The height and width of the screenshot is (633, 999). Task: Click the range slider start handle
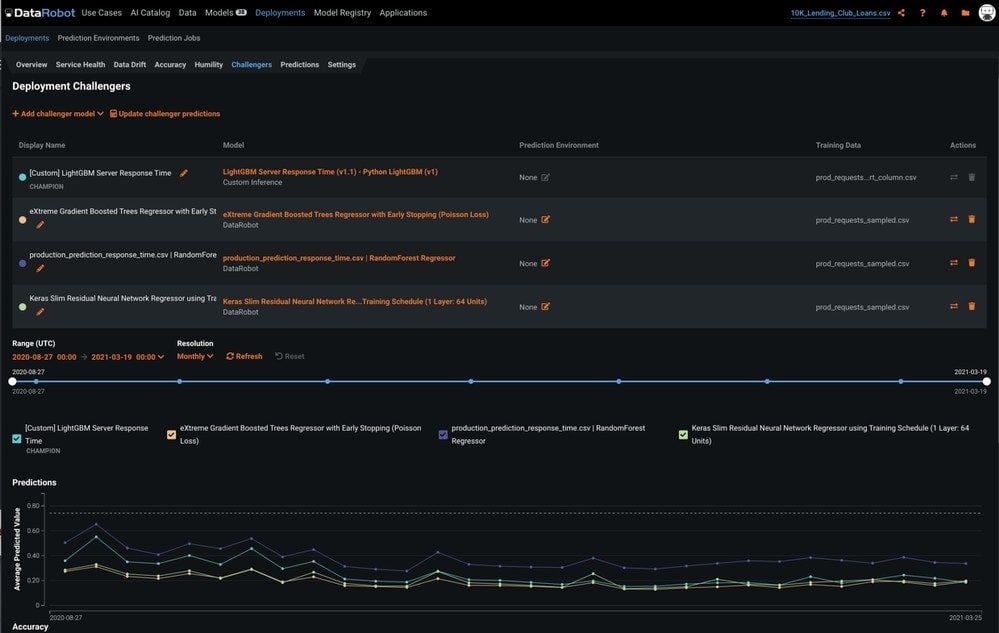(x=12, y=381)
